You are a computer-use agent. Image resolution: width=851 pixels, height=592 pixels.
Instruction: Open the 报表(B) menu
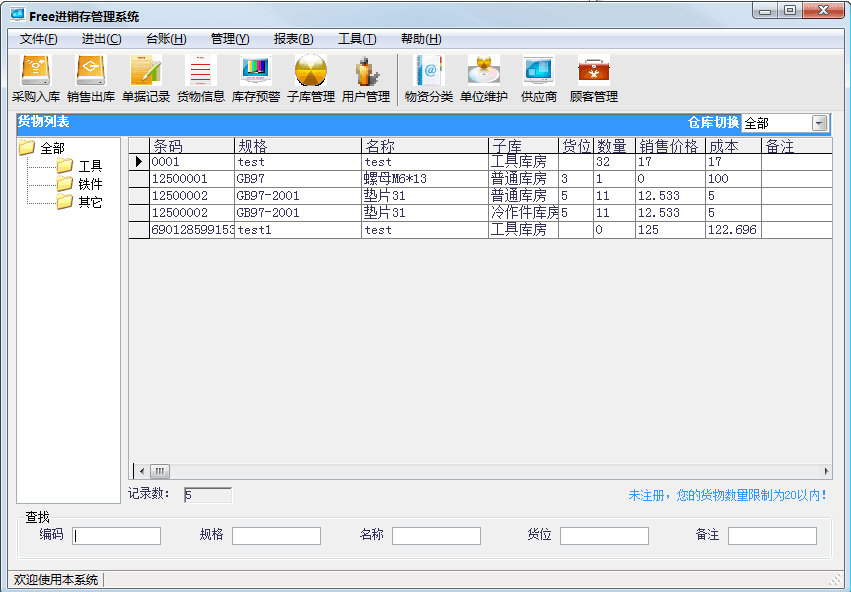(293, 39)
